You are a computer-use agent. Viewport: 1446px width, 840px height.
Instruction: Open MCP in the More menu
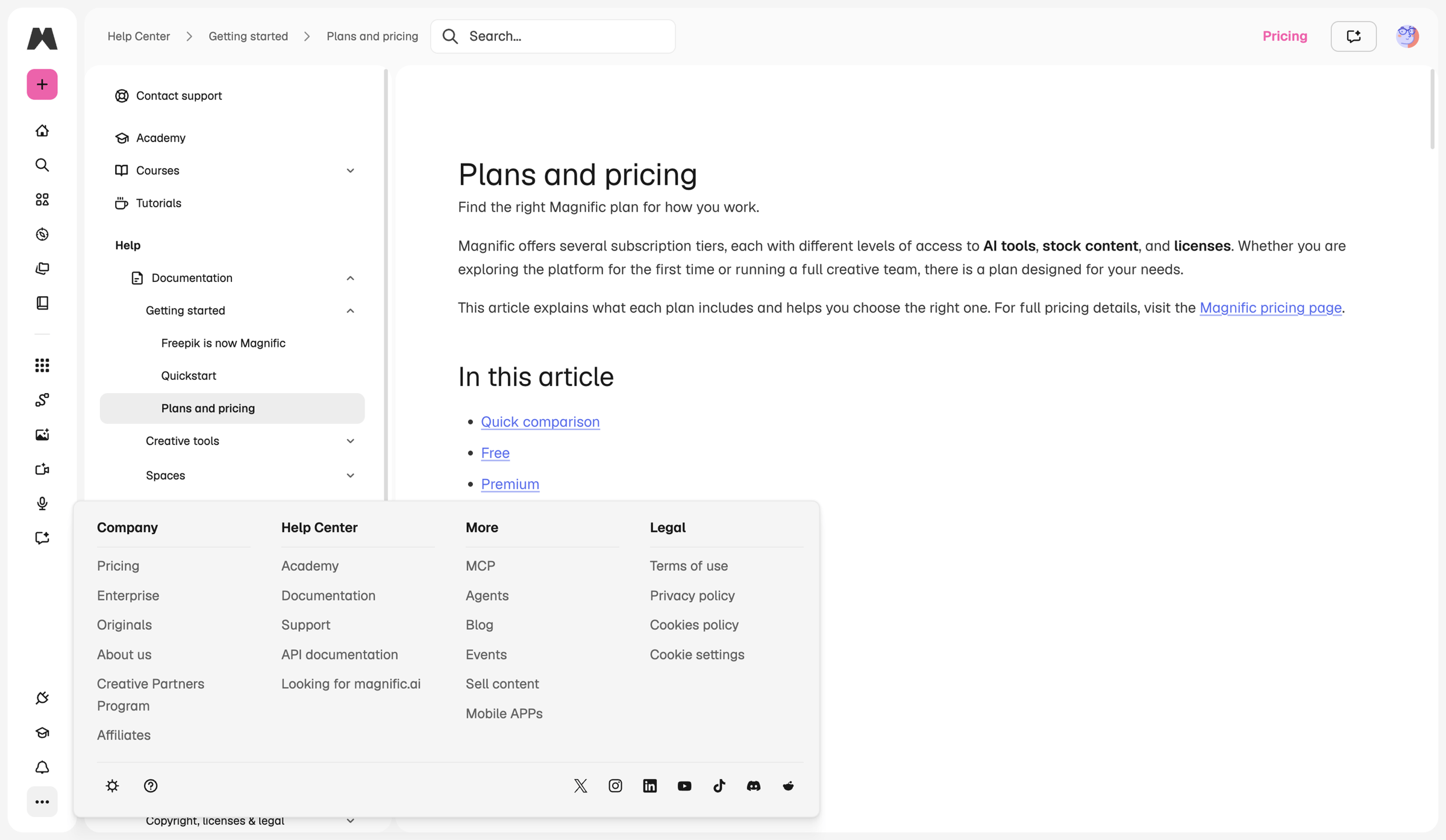pyautogui.click(x=480, y=565)
